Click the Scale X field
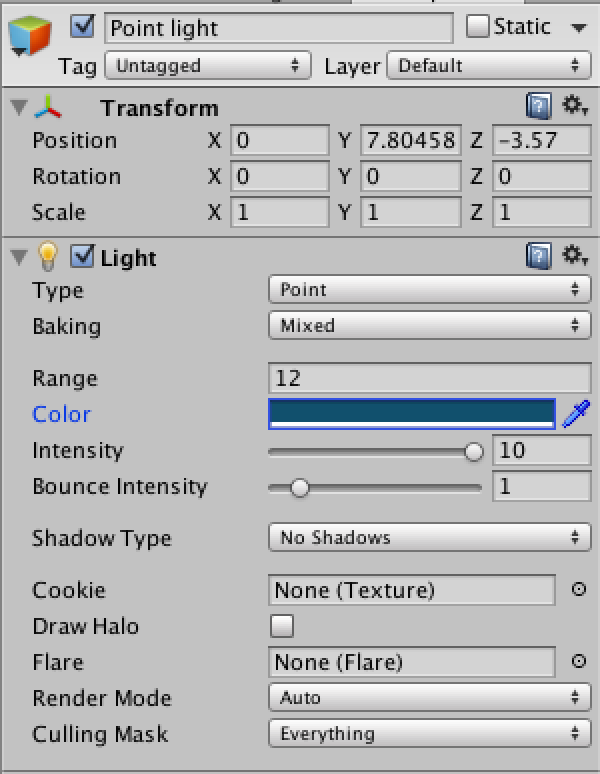The width and height of the screenshot is (600, 774). pyautogui.click(x=280, y=212)
